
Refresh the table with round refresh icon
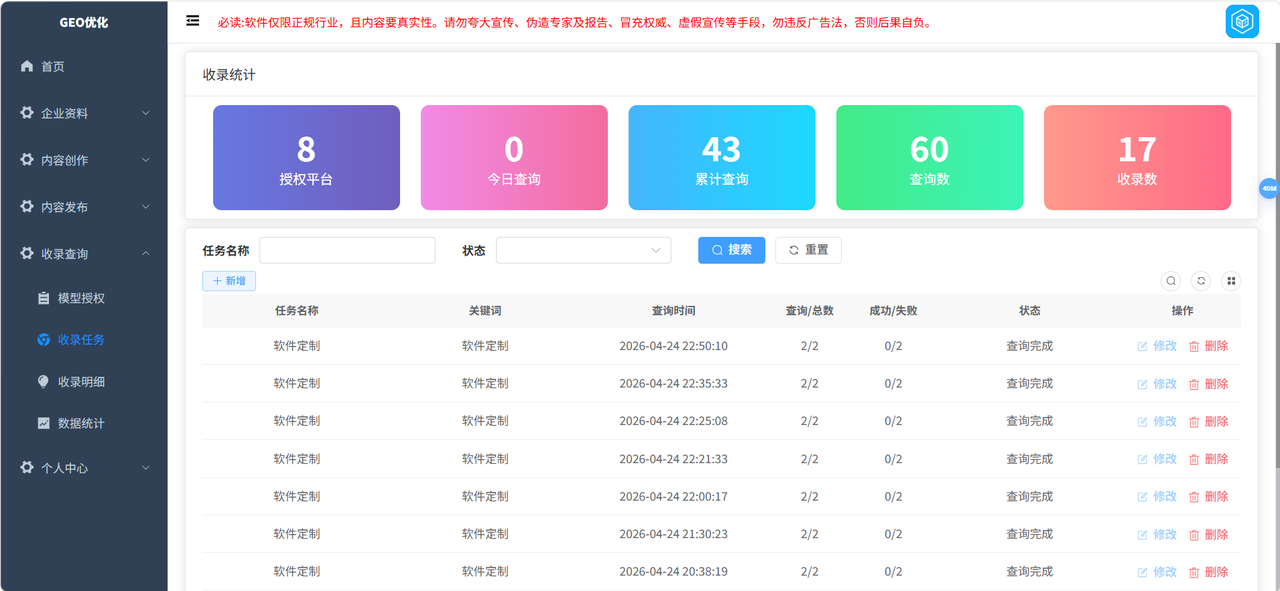(x=1201, y=281)
